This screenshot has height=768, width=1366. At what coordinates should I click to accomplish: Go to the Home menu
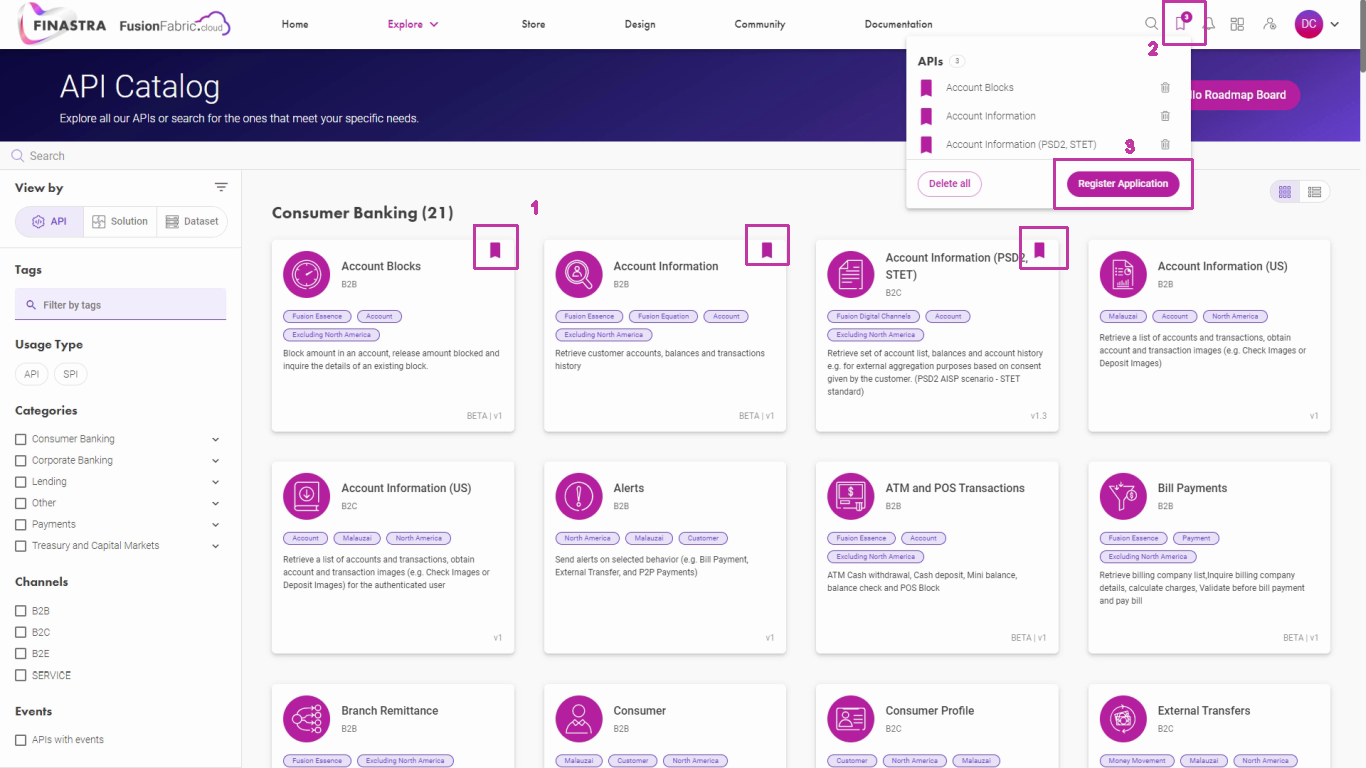pyautogui.click(x=295, y=24)
